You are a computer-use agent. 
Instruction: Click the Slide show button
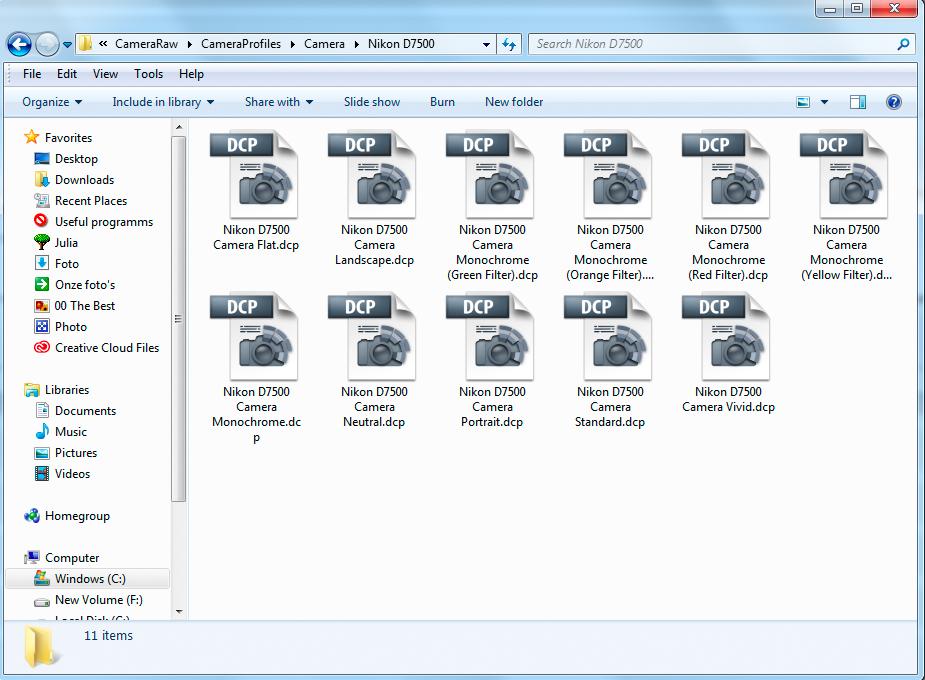coord(372,102)
